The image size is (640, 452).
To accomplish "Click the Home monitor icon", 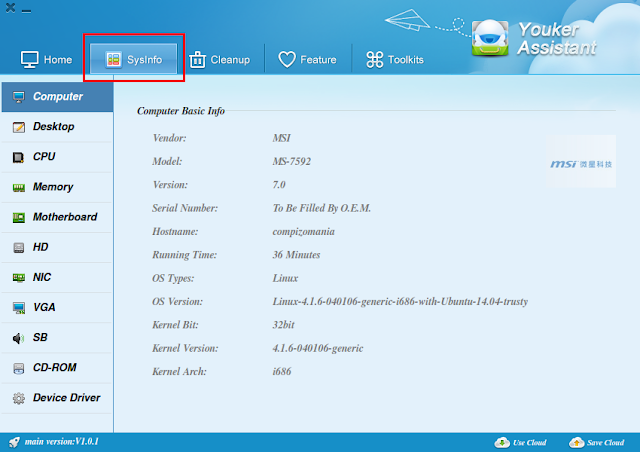I will pyautogui.click(x=29, y=60).
